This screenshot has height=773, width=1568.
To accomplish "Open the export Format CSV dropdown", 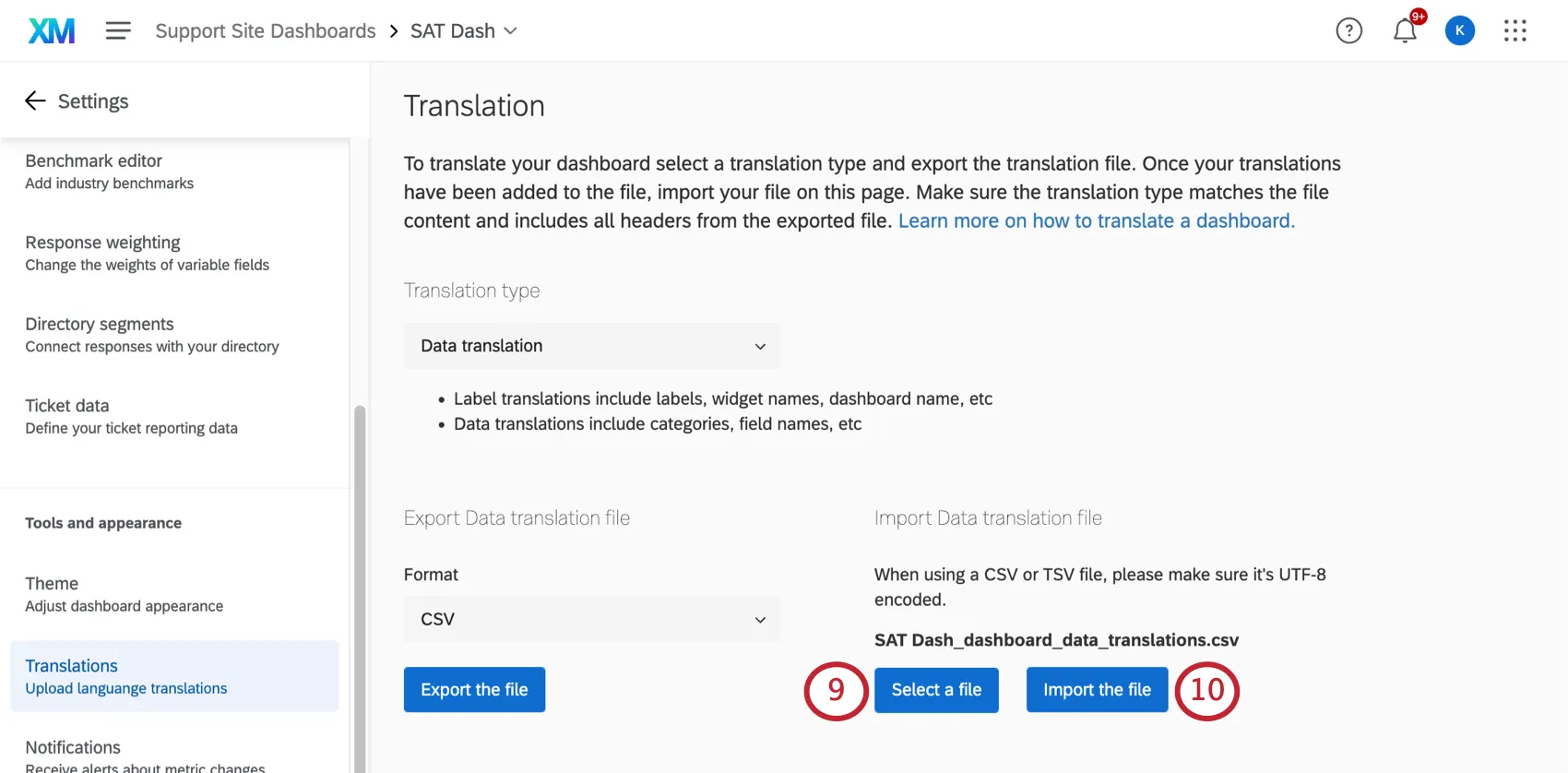I will tap(592, 619).
